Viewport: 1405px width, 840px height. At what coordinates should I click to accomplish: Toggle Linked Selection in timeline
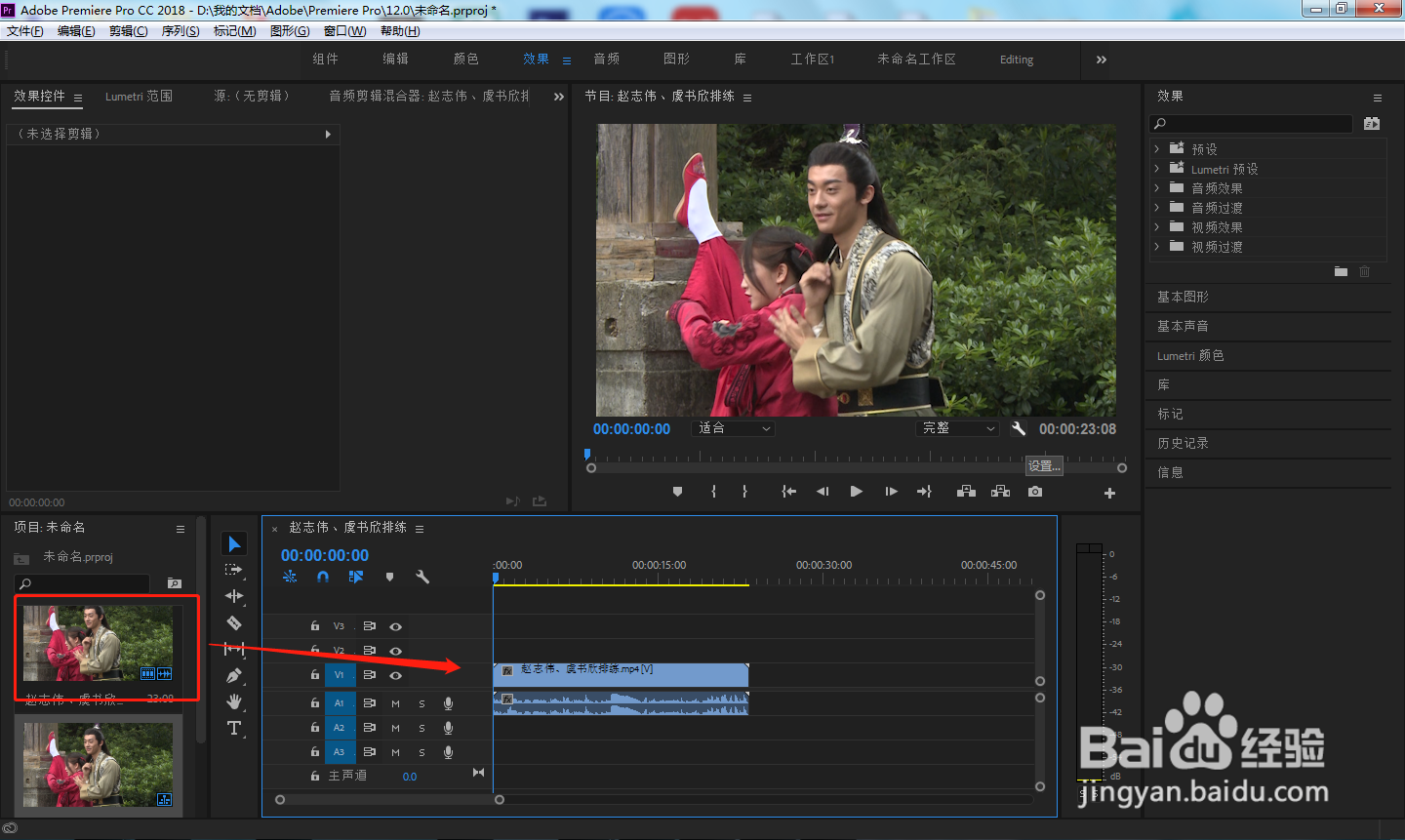pos(355,577)
